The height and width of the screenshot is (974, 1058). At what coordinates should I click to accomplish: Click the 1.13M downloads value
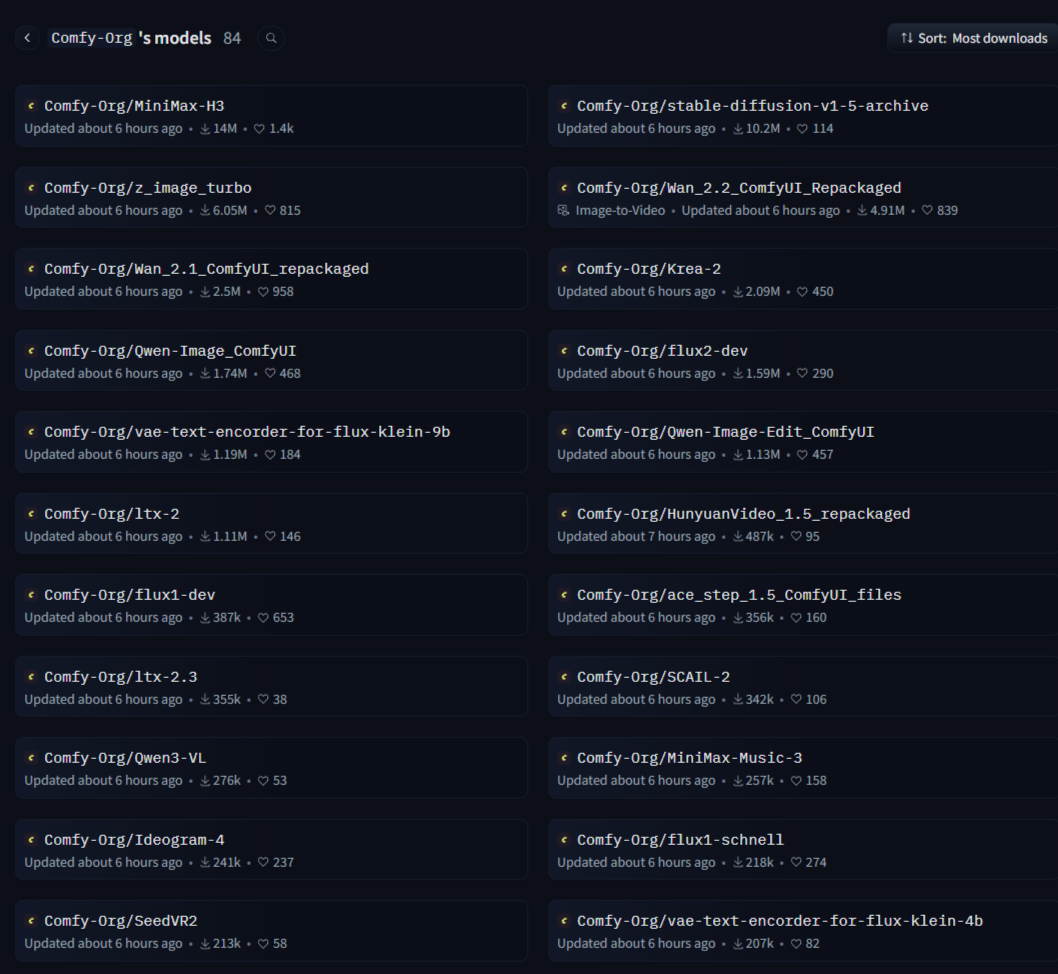coord(763,455)
